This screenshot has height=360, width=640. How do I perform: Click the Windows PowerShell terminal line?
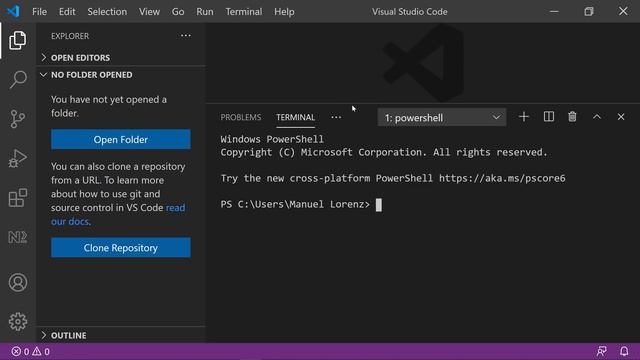click(x=272, y=139)
